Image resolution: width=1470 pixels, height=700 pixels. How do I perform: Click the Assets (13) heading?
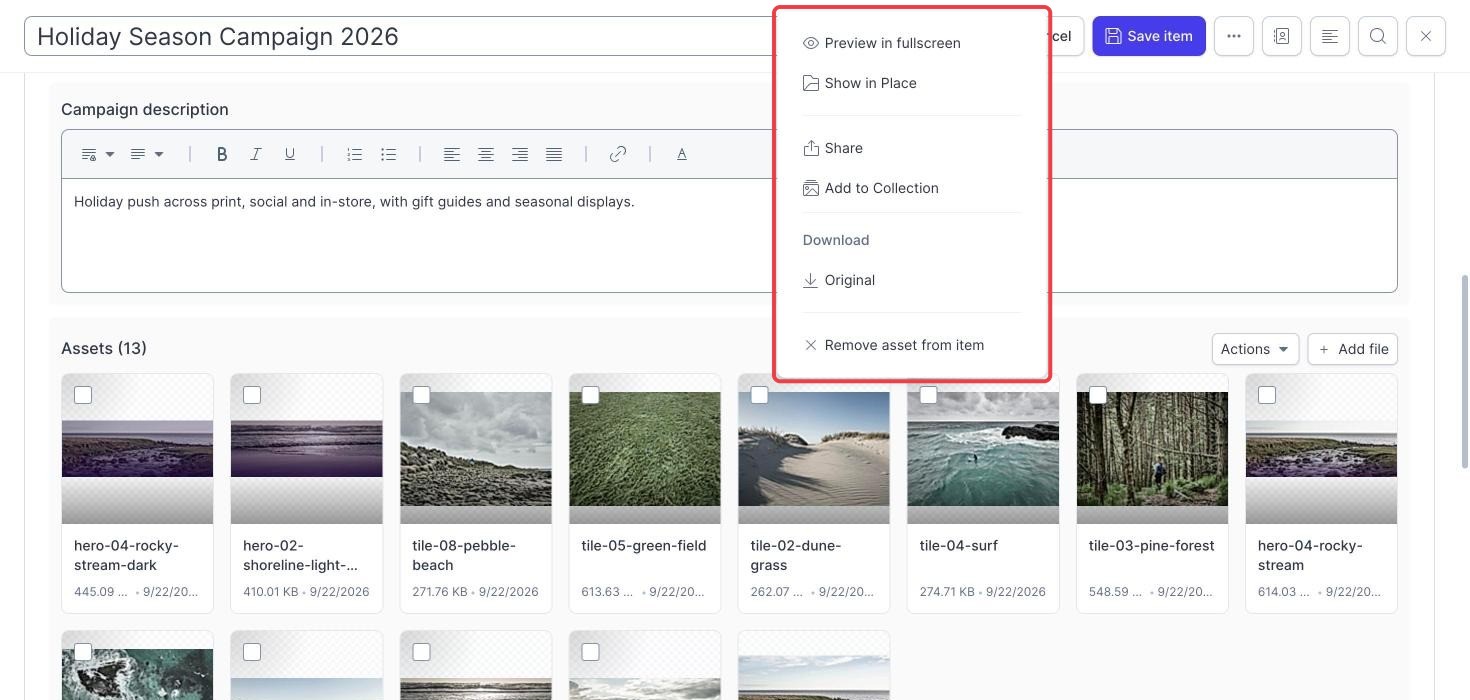[104, 348]
